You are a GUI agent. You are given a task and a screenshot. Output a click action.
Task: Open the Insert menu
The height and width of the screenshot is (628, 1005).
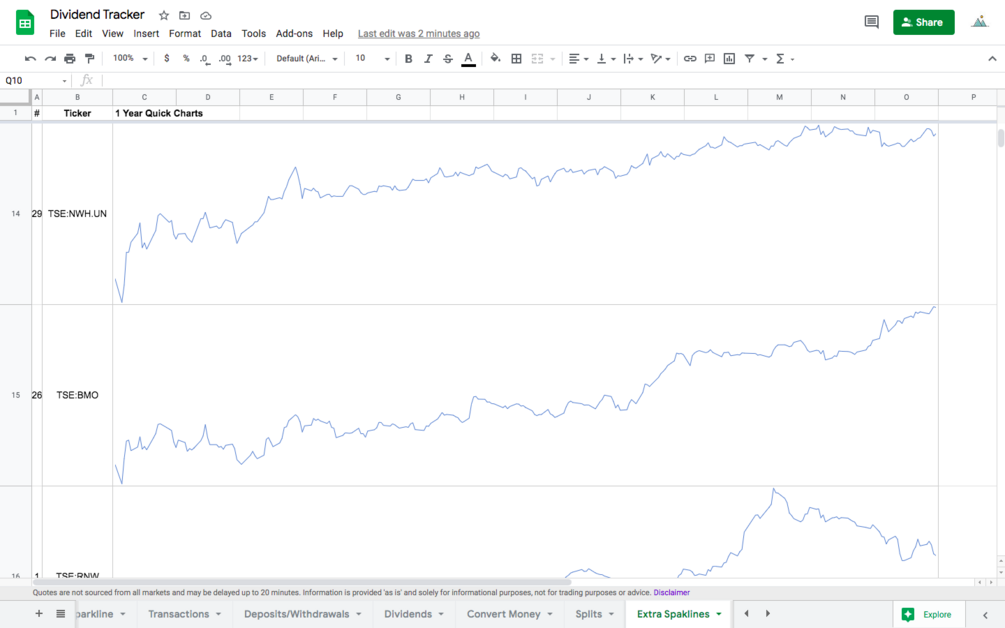click(146, 33)
